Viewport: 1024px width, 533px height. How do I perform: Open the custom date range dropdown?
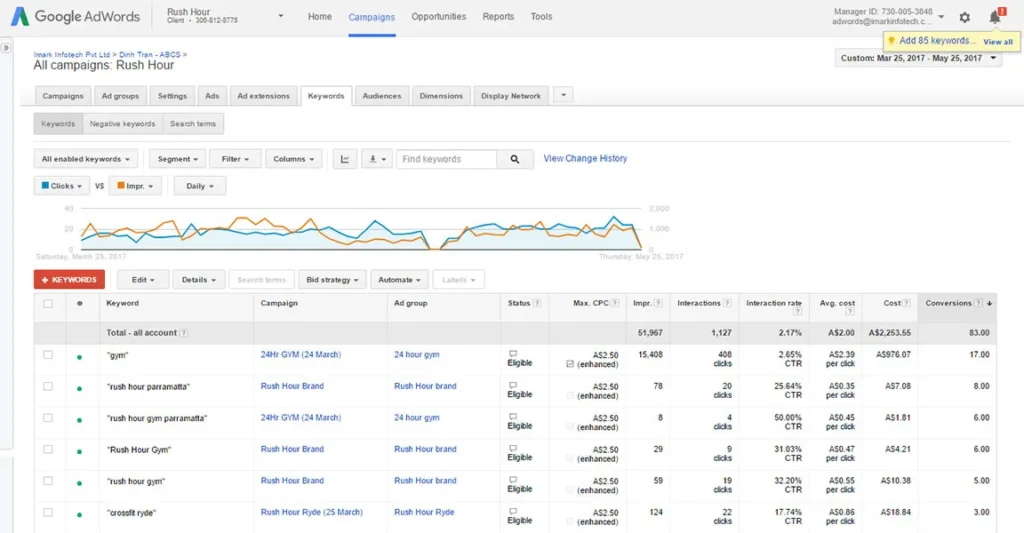(x=918, y=58)
